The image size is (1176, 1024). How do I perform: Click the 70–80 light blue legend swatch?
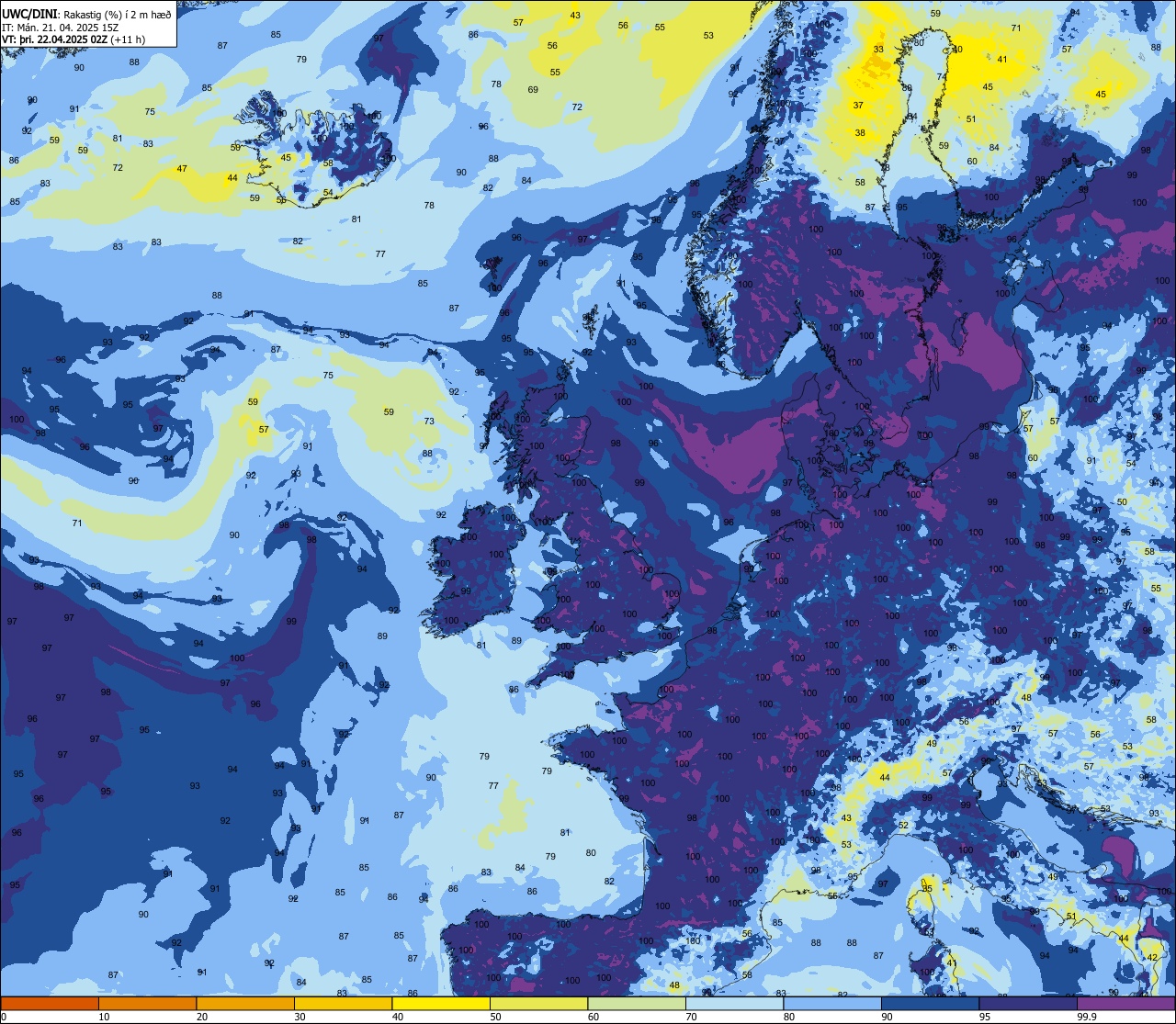tap(734, 1003)
